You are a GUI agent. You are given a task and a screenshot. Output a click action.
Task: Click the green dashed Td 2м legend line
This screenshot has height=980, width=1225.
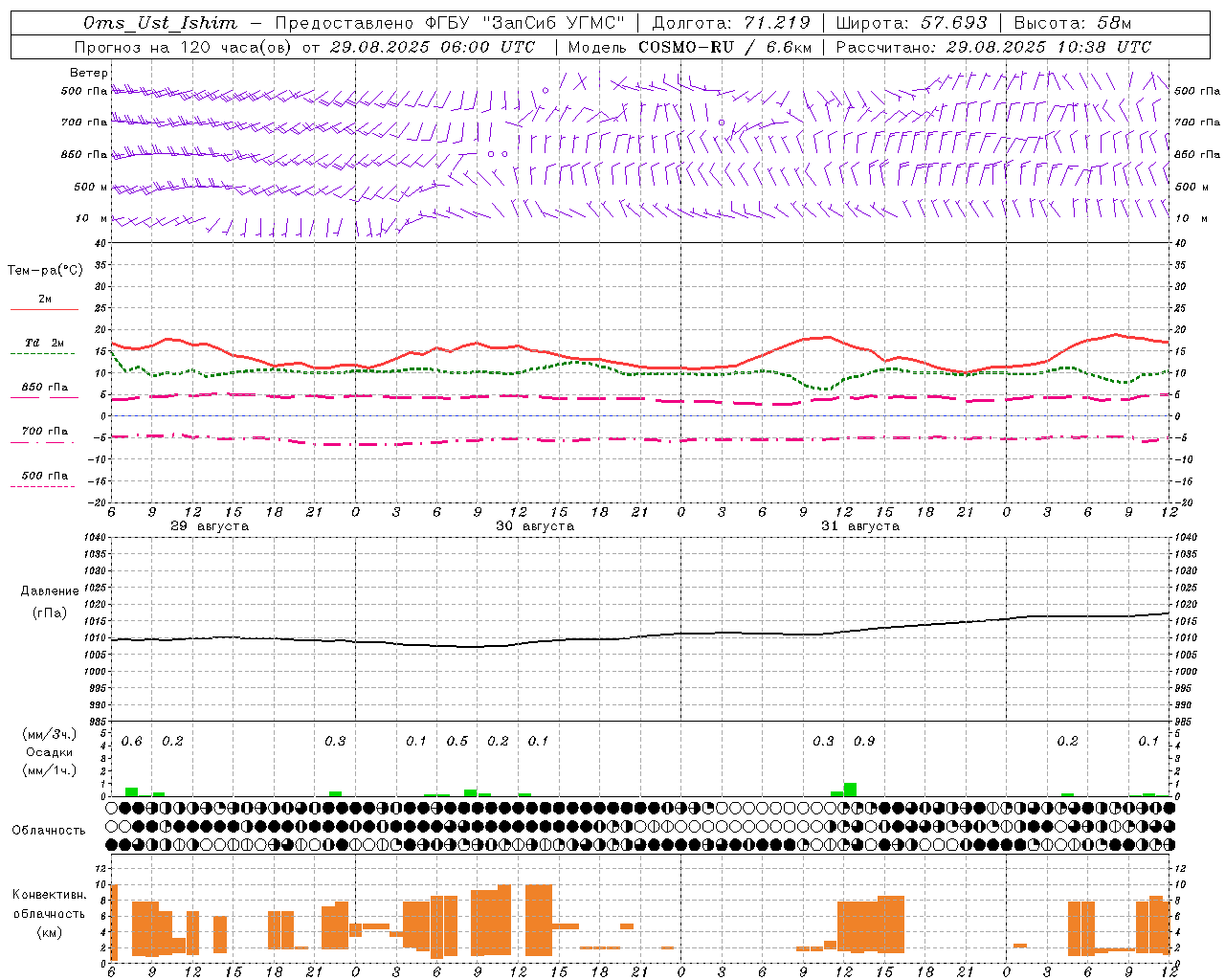pos(42,353)
